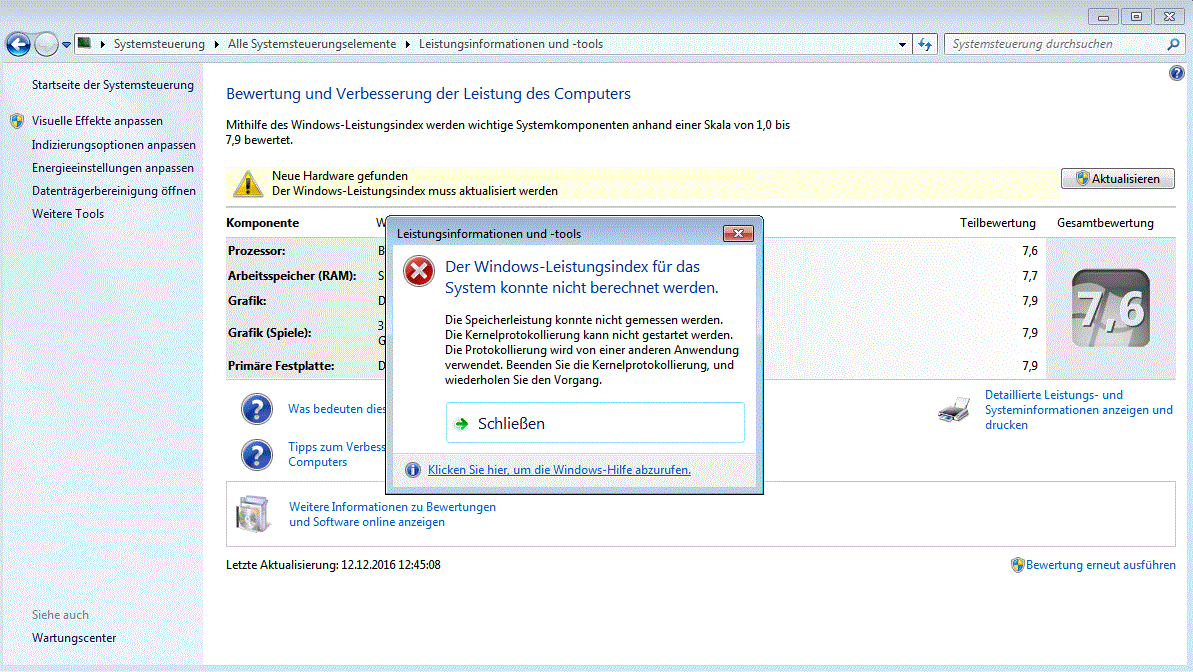The height and width of the screenshot is (672, 1193).
Task: Click Bewertung erneut ausführen link
Action: click(x=1100, y=565)
